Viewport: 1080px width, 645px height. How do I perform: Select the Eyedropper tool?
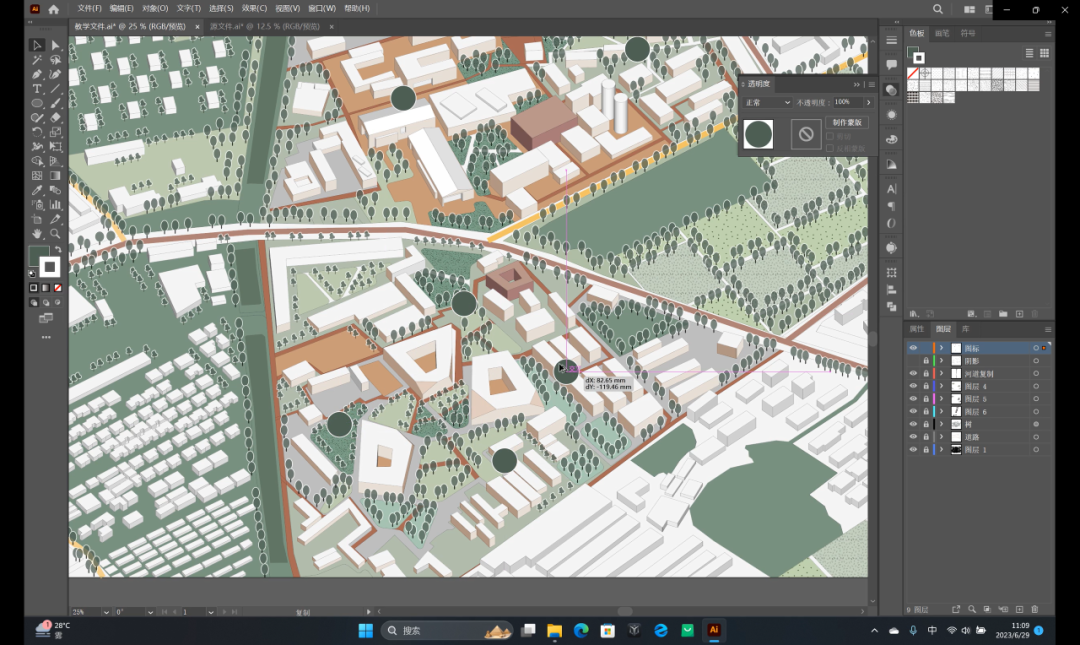point(37,190)
